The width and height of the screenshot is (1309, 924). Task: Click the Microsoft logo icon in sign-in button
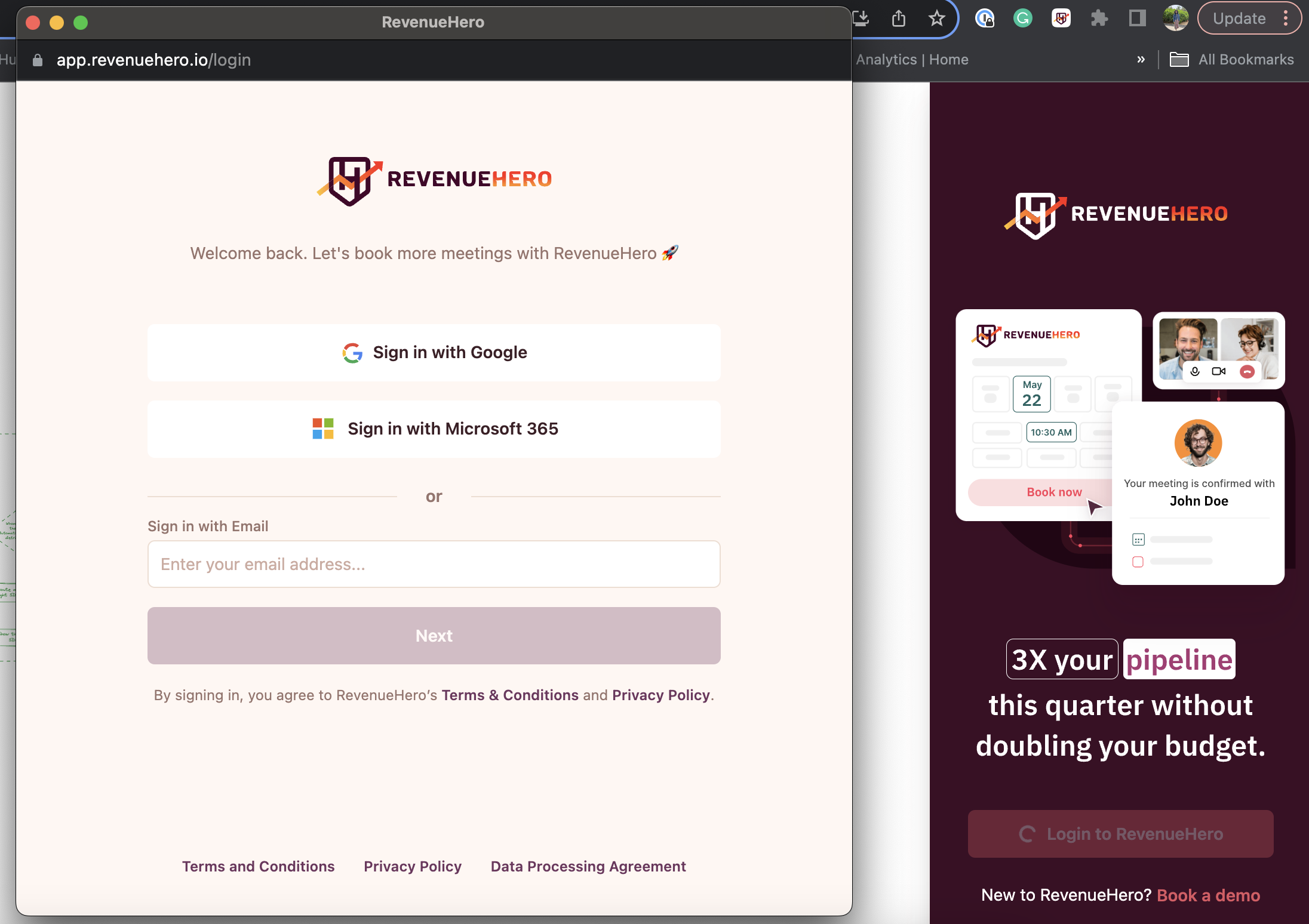(x=323, y=429)
